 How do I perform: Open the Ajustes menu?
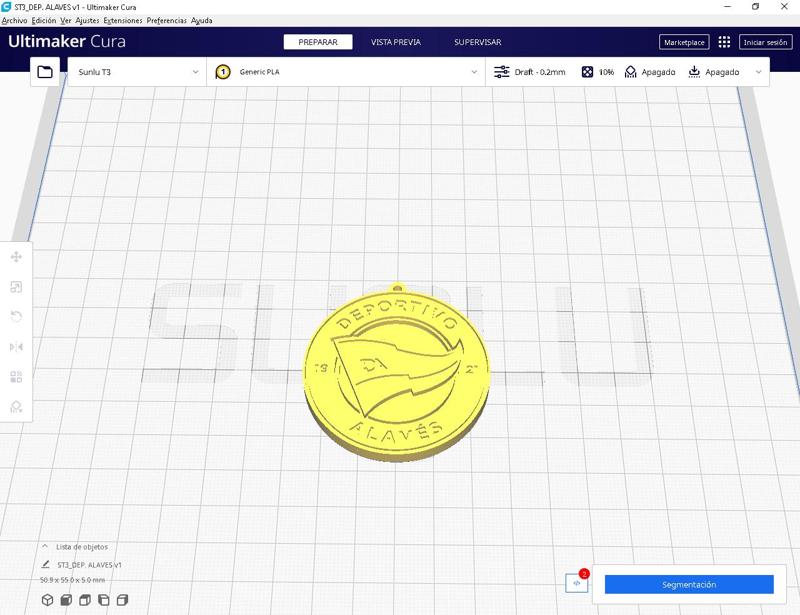pos(87,20)
